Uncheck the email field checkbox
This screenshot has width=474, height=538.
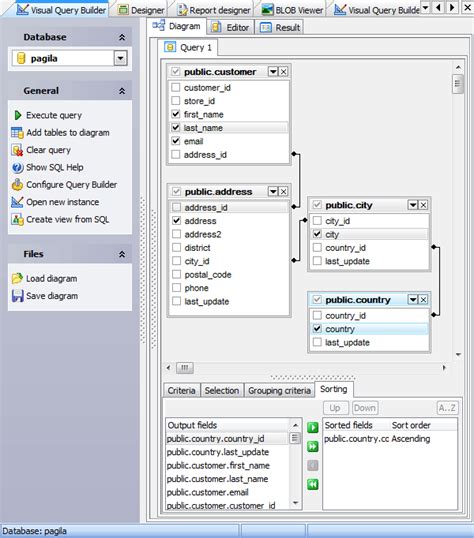point(176,141)
